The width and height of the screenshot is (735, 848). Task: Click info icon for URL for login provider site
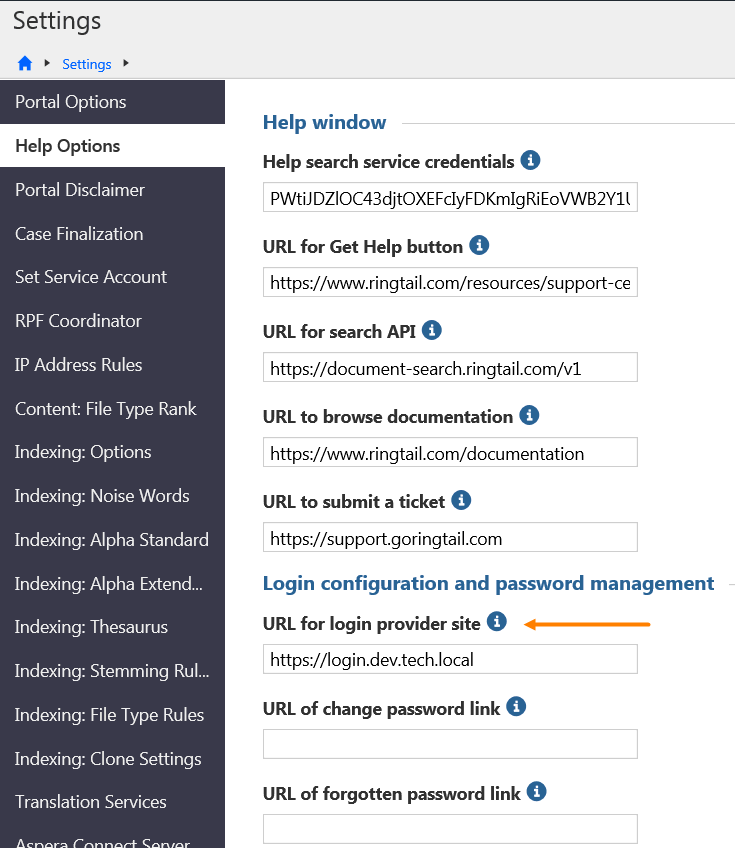497,622
